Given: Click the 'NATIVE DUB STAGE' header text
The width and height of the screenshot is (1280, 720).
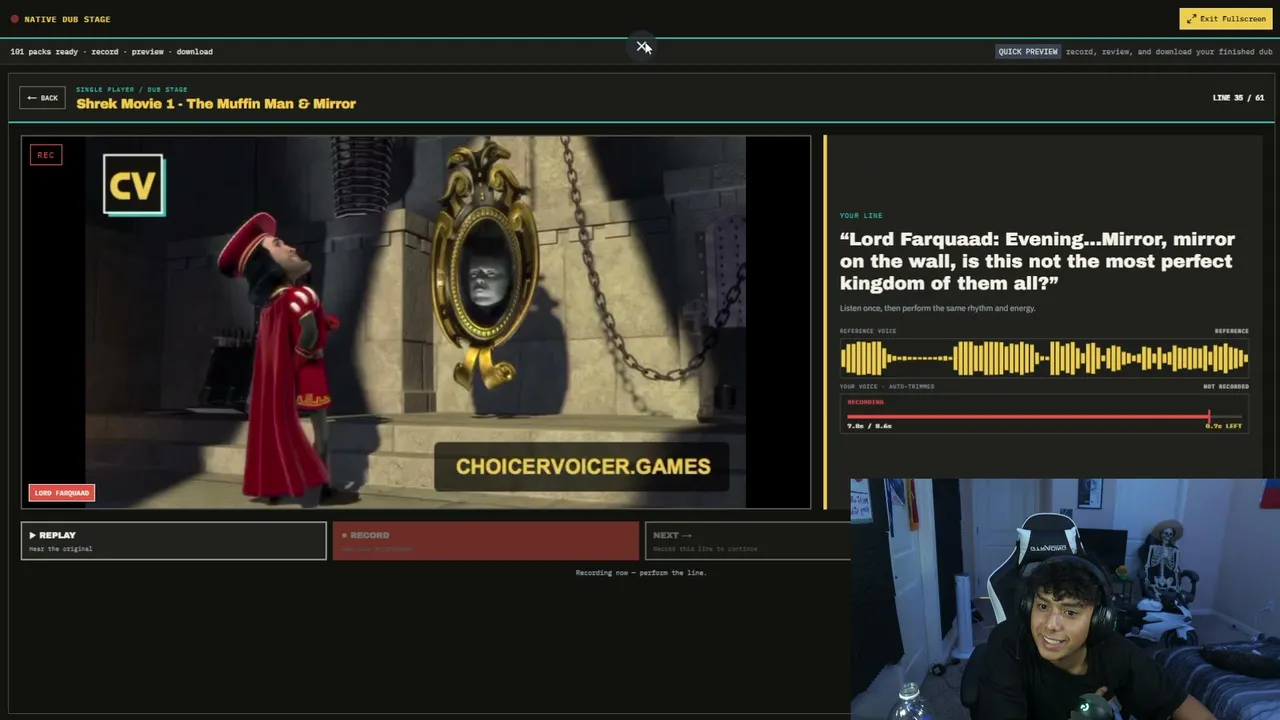Looking at the screenshot, I should 67,19.
